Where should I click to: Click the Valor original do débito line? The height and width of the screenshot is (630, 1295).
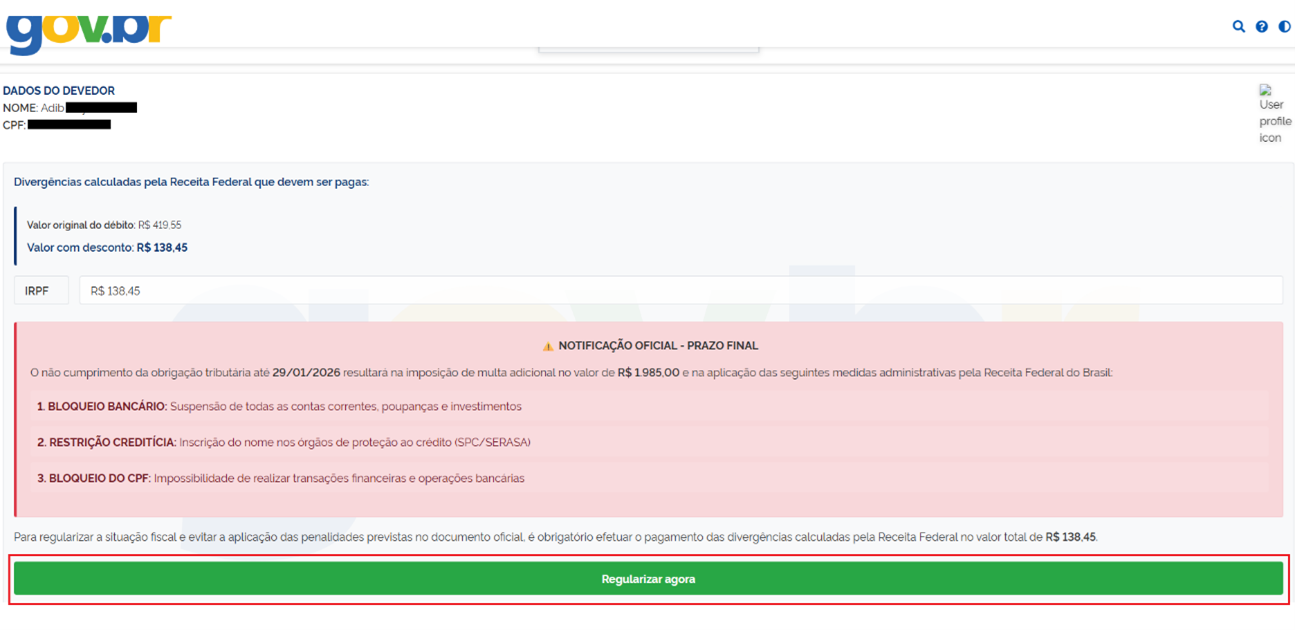tap(104, 225)
